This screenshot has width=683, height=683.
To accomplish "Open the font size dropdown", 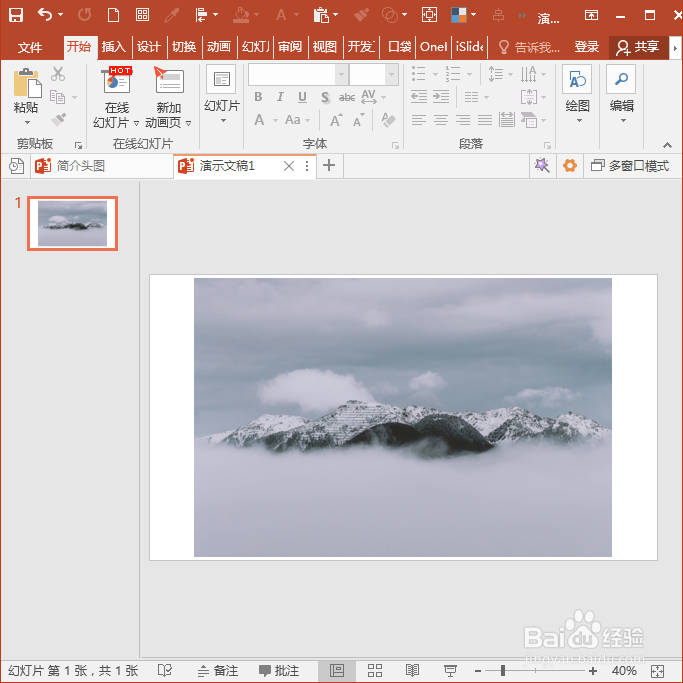I will point(392,74).
